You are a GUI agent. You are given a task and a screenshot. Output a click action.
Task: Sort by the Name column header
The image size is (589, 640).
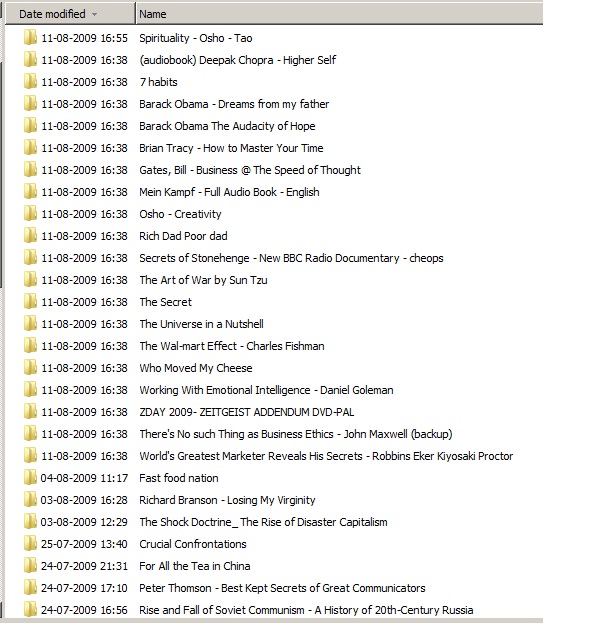pyautogui.click(x=339, y=13)
